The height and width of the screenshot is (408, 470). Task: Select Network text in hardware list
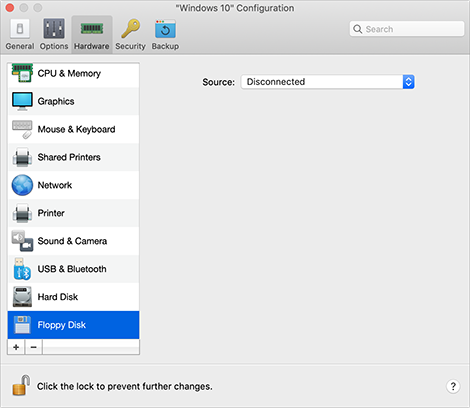[55, 185]
